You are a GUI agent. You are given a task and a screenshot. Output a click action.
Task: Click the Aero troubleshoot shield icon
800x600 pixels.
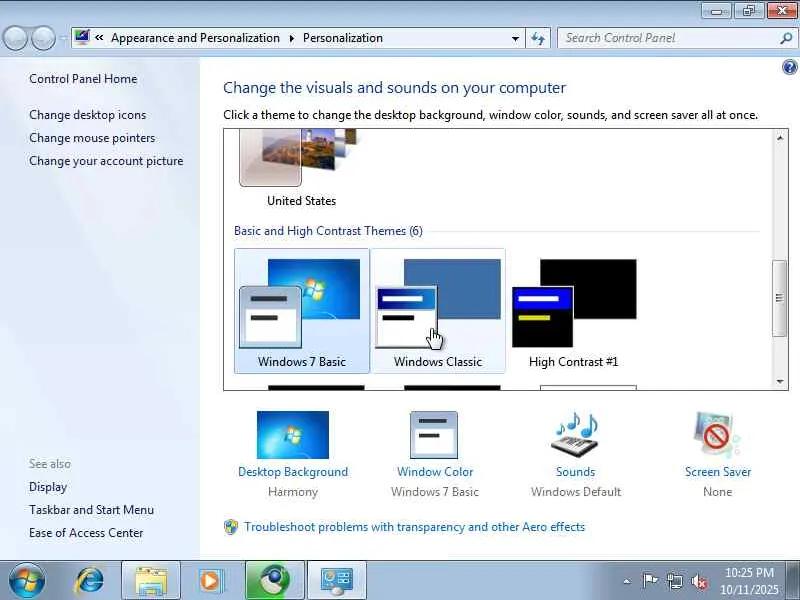231,527
